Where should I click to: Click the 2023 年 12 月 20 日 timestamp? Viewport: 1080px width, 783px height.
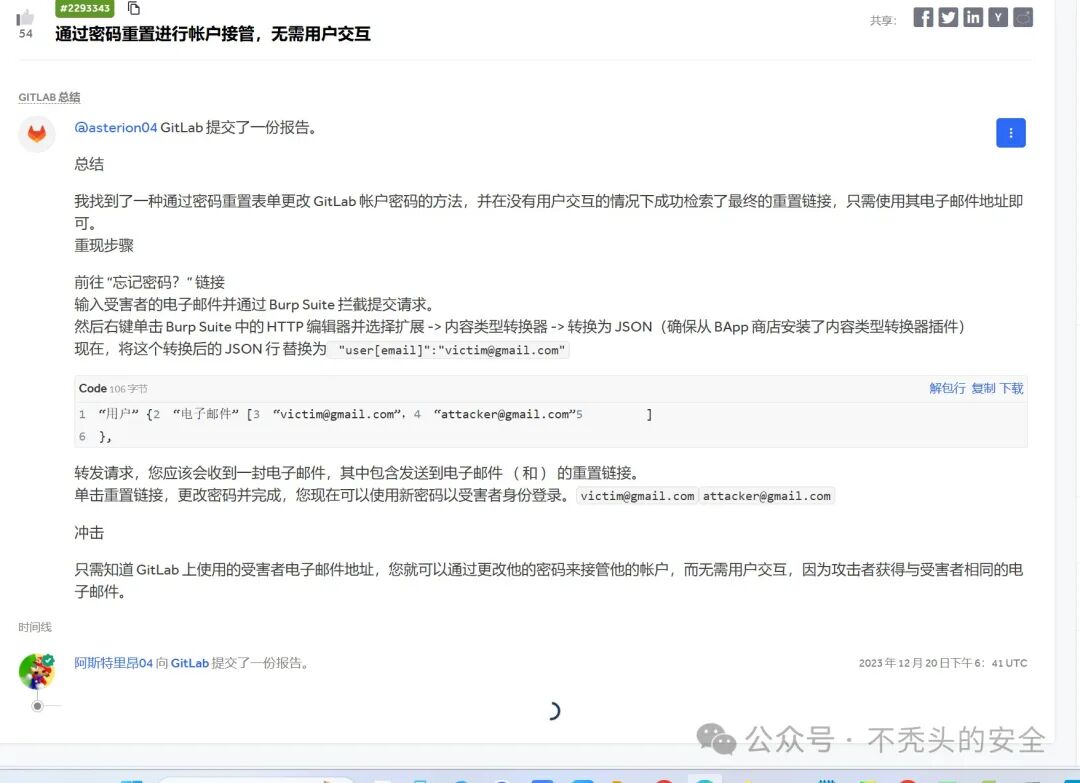tap(943, 663)
